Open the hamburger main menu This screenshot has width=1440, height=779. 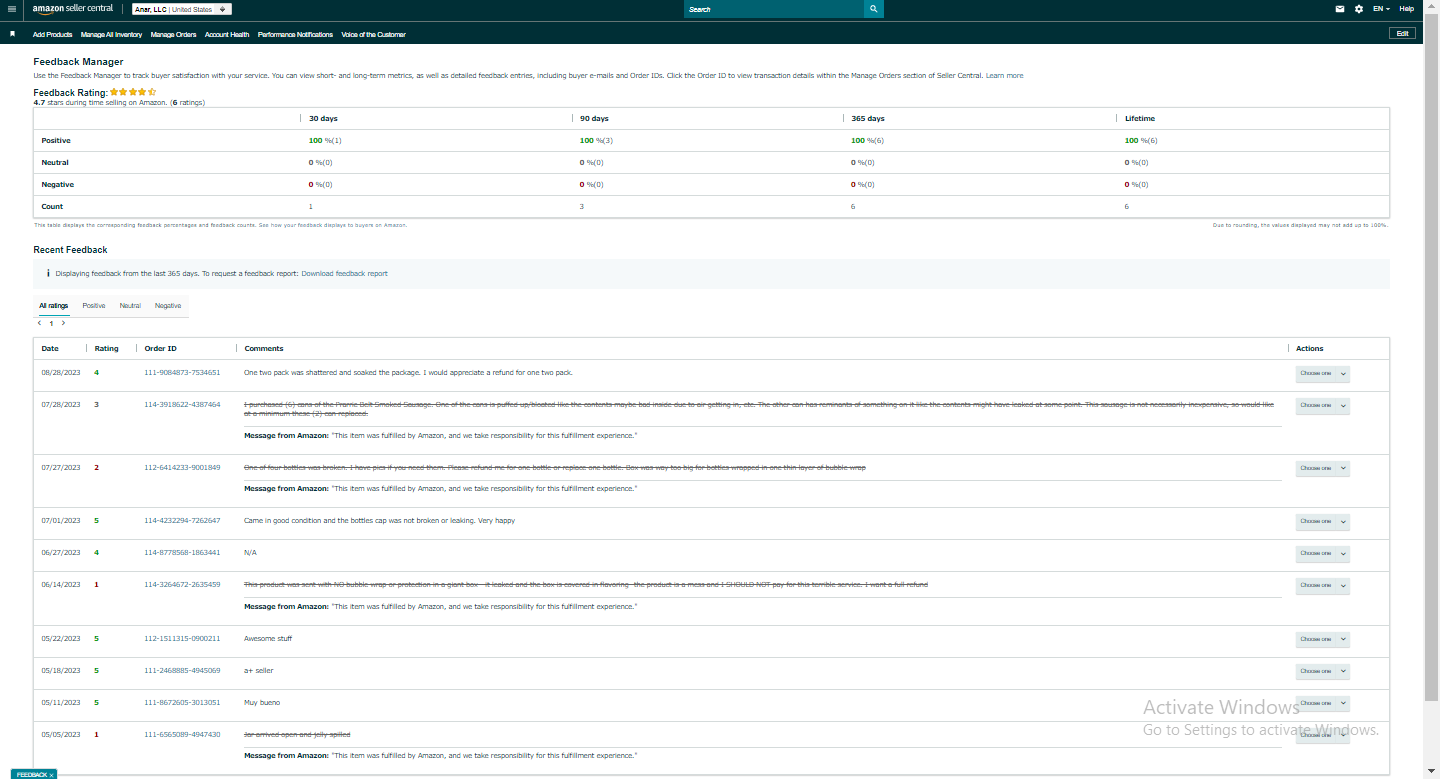pos(11,9)
